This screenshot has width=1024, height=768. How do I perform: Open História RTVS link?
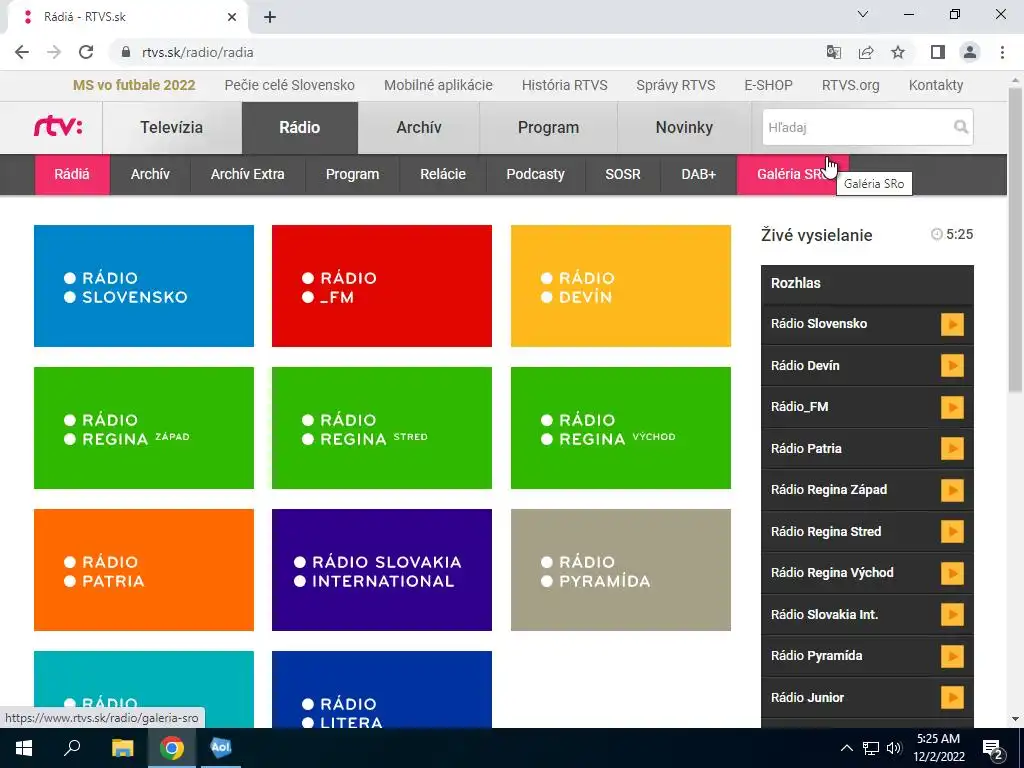pyautogui.click(x=564, y=85)
